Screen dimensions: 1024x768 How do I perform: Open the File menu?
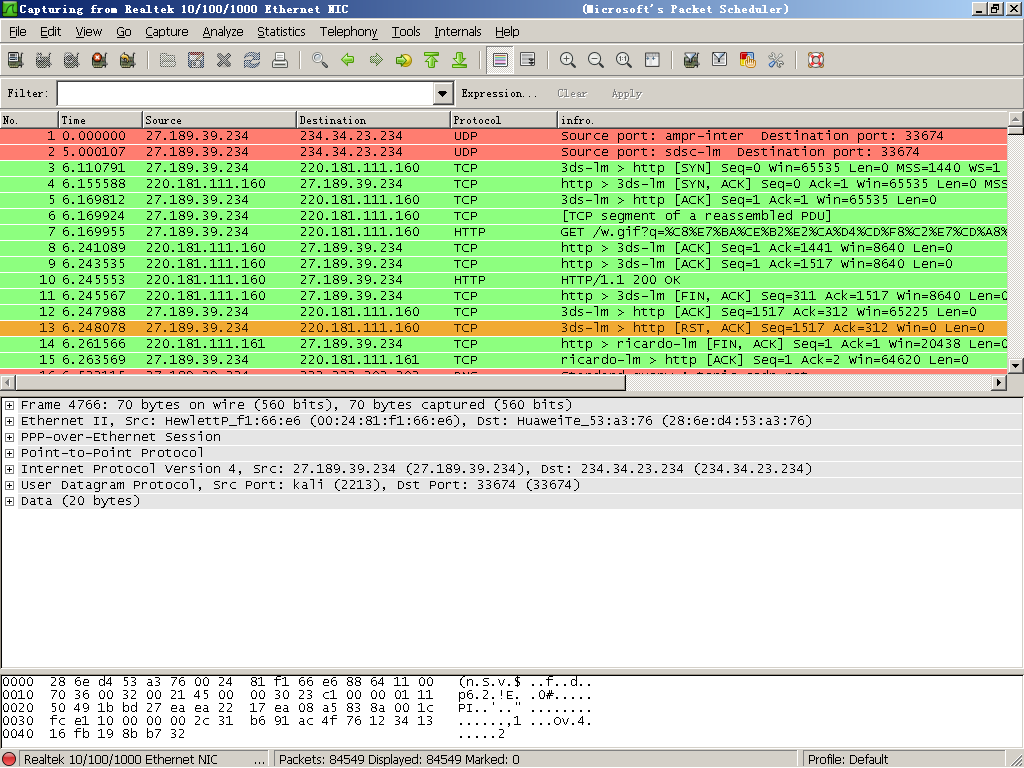coord(18,32)
